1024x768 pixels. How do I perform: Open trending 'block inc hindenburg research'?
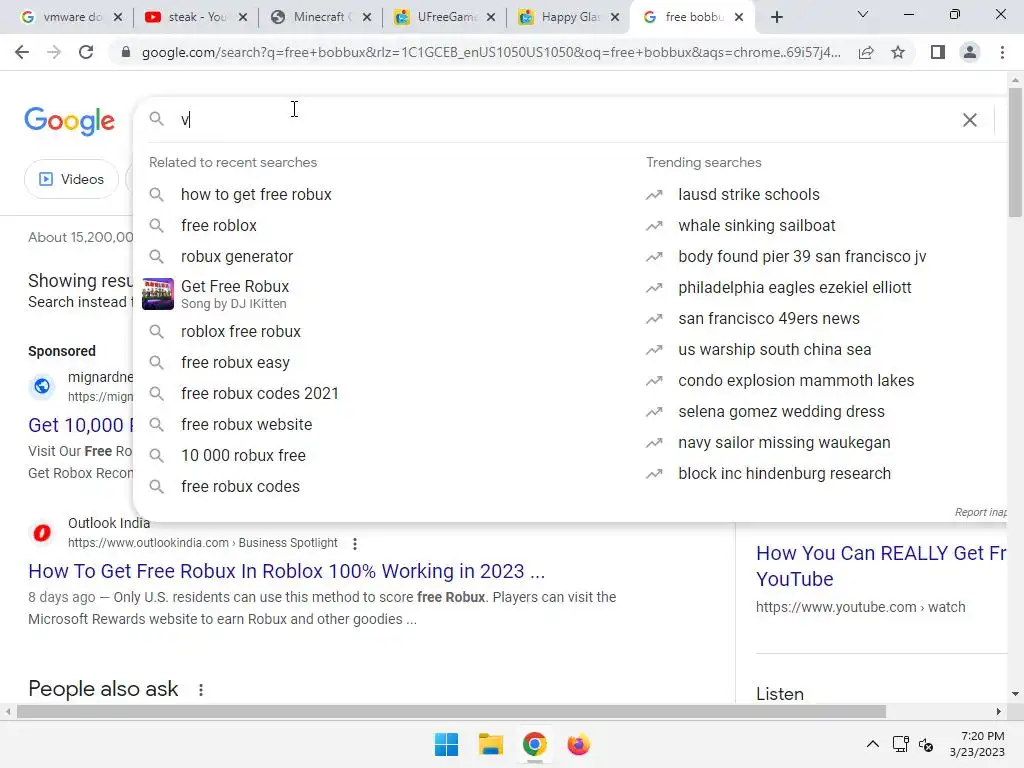click(x=784, y=473)
